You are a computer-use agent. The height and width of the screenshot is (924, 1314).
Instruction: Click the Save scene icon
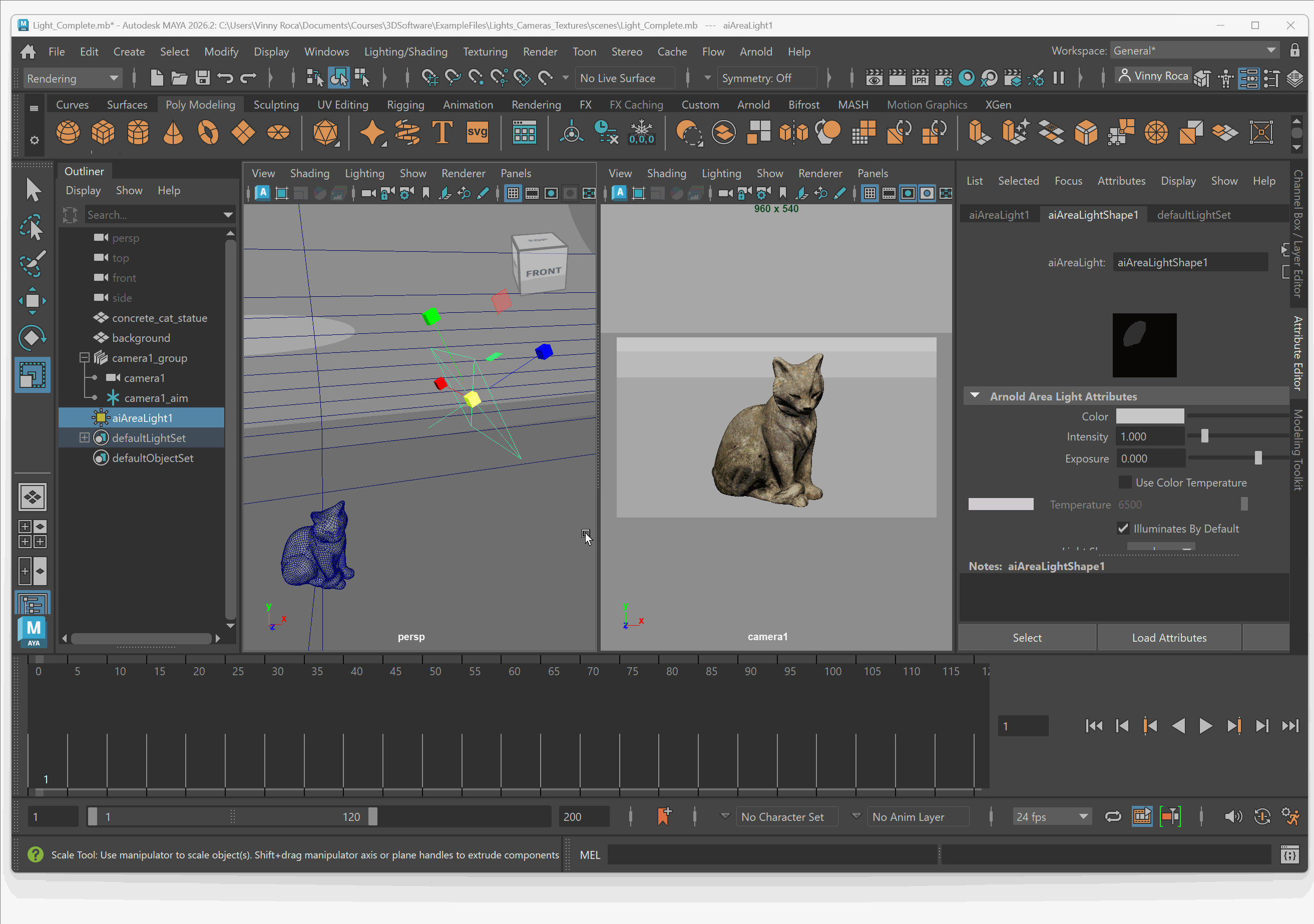(x=202, y=78)
